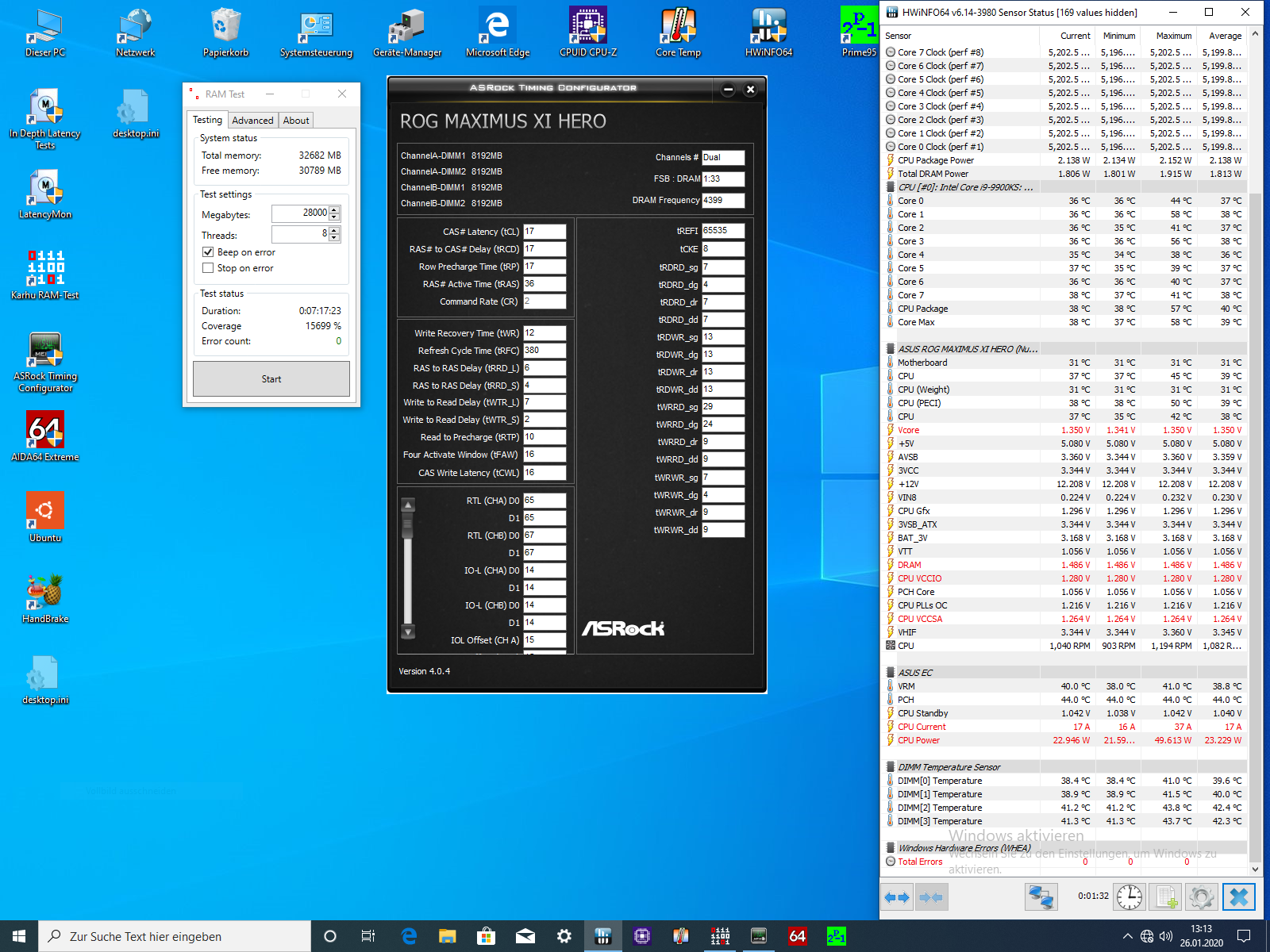Select the CPUID CPU-Z desktop shortcut
The width and height of the screenshot is (1270, 952).
tap(588, 33)
